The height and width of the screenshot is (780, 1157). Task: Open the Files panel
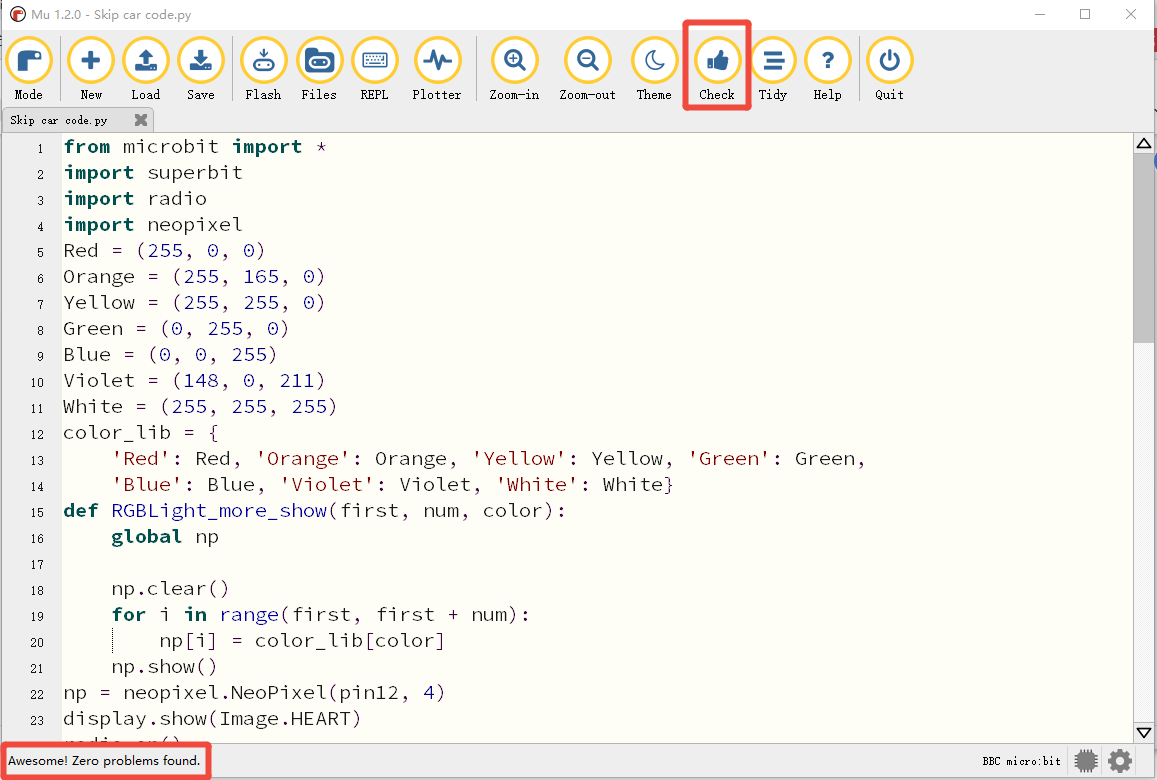click(x=319, y=69)
